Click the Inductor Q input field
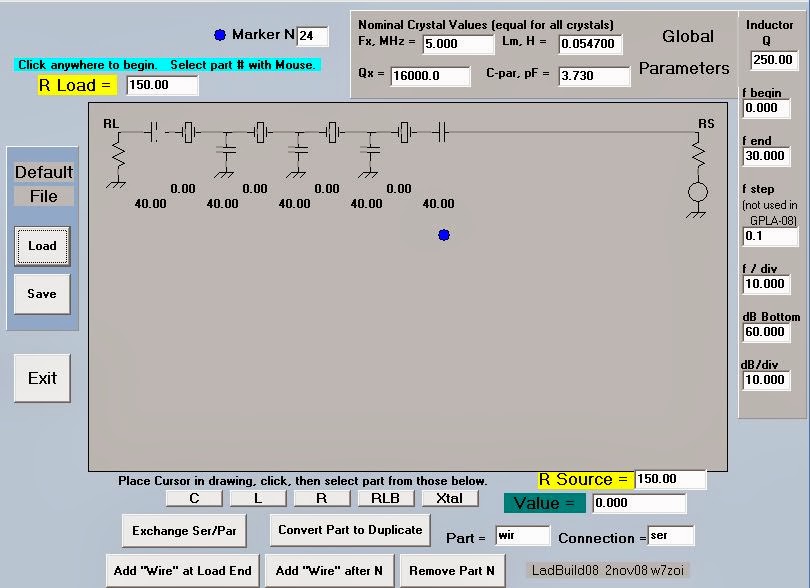This screenshot has height=588, width=810. point(774,60)
